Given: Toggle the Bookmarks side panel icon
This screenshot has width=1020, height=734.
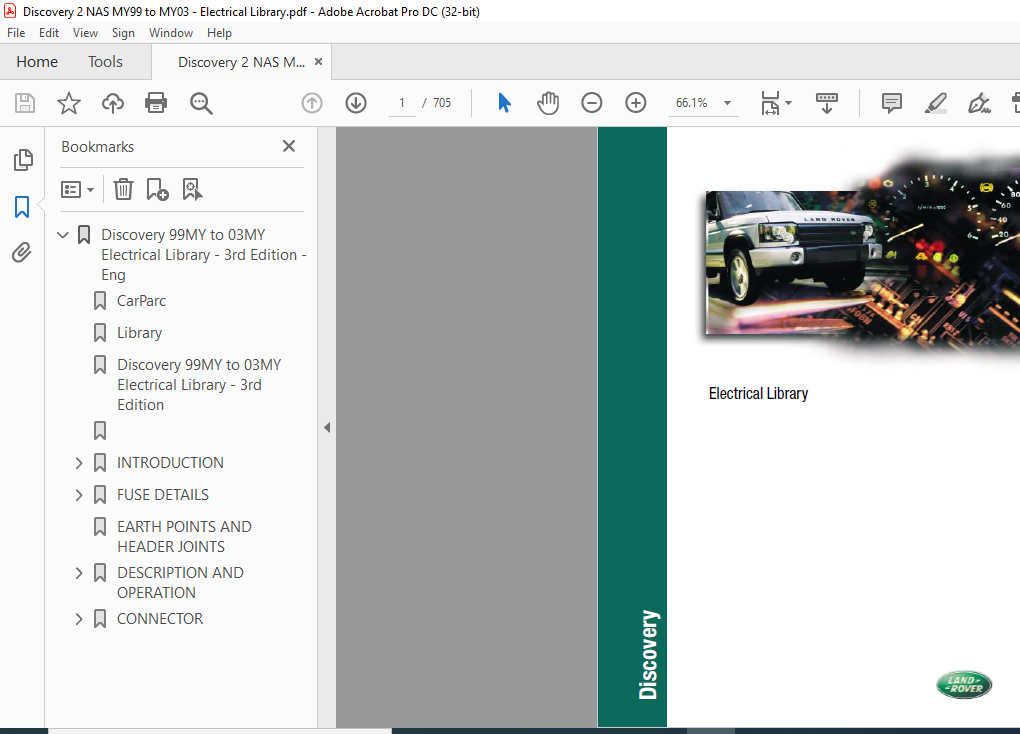Looking at the screenshot, I should (22, 207).
